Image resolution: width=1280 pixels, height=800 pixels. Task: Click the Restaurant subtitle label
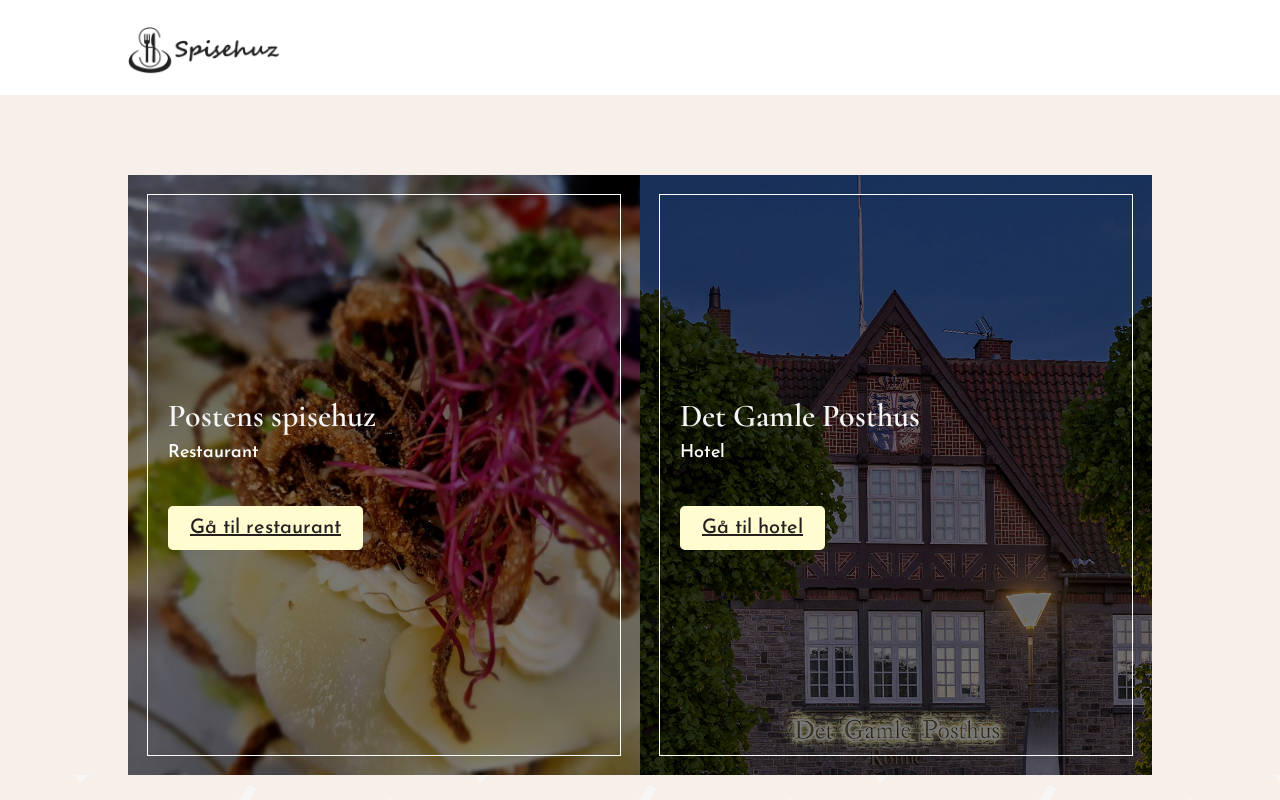(x=213, y=452)
